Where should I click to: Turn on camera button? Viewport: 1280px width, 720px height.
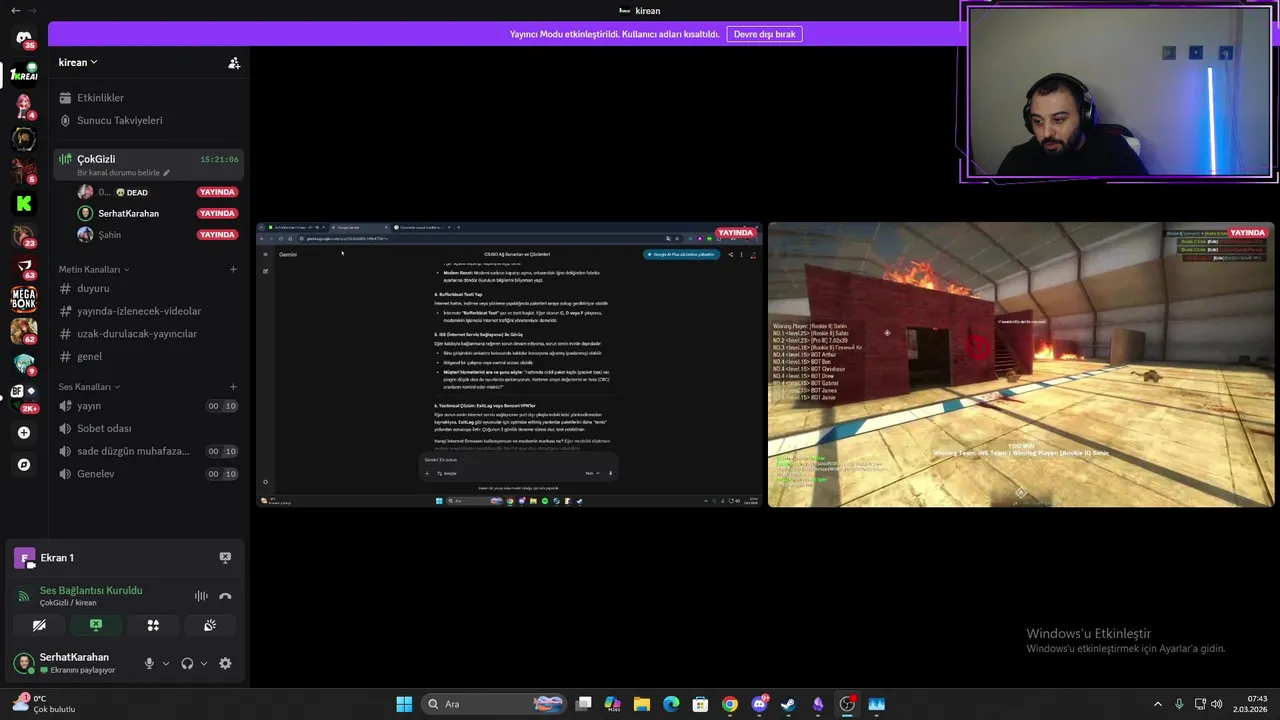point(39,625)
